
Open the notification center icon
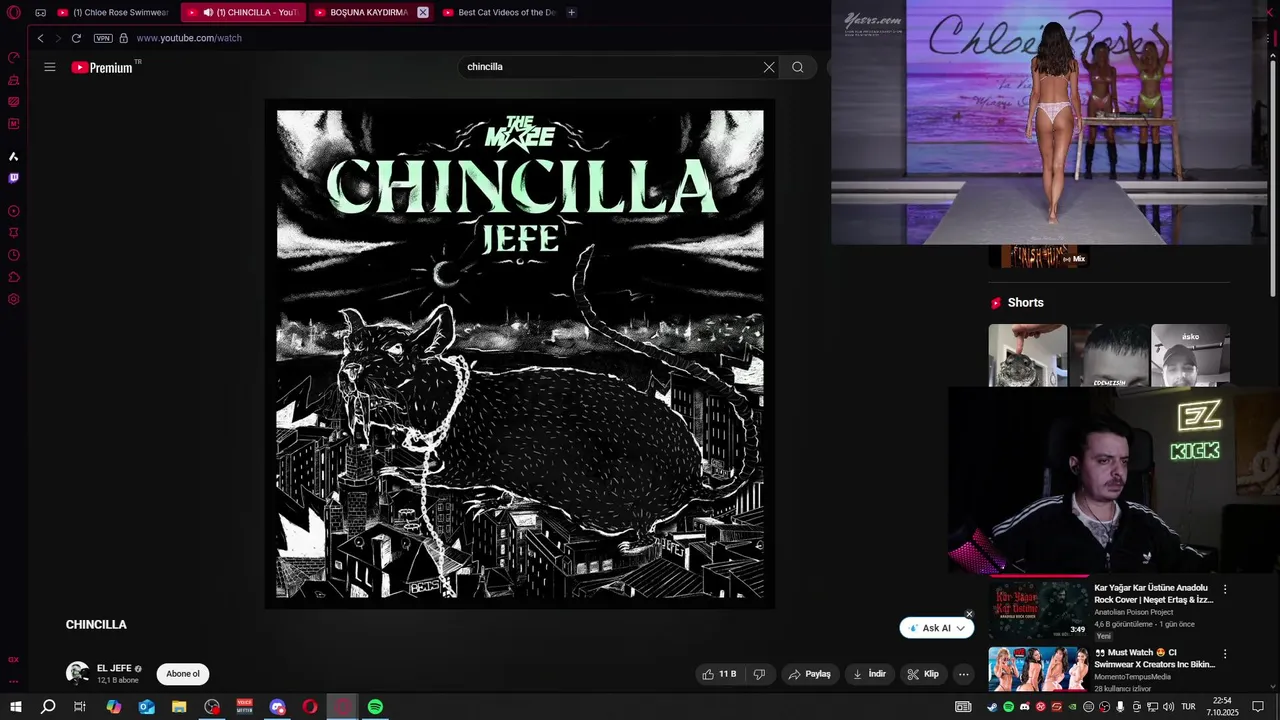coord(1258,707)
